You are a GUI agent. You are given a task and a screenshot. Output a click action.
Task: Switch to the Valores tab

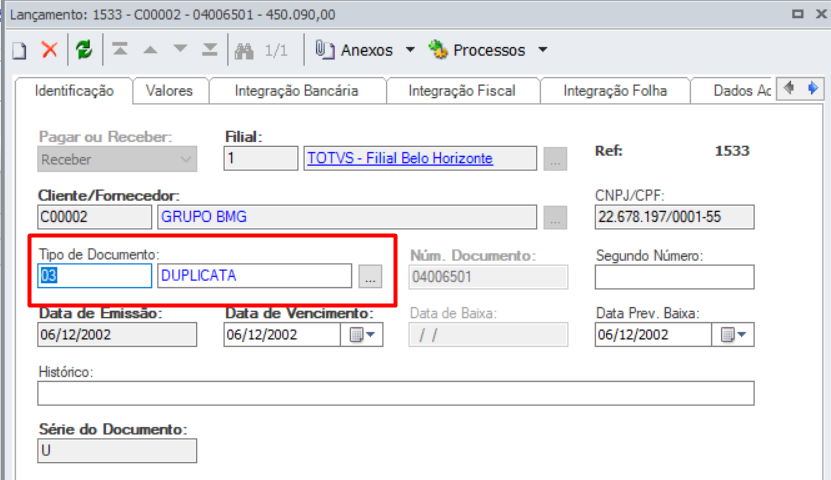[170, 91]
